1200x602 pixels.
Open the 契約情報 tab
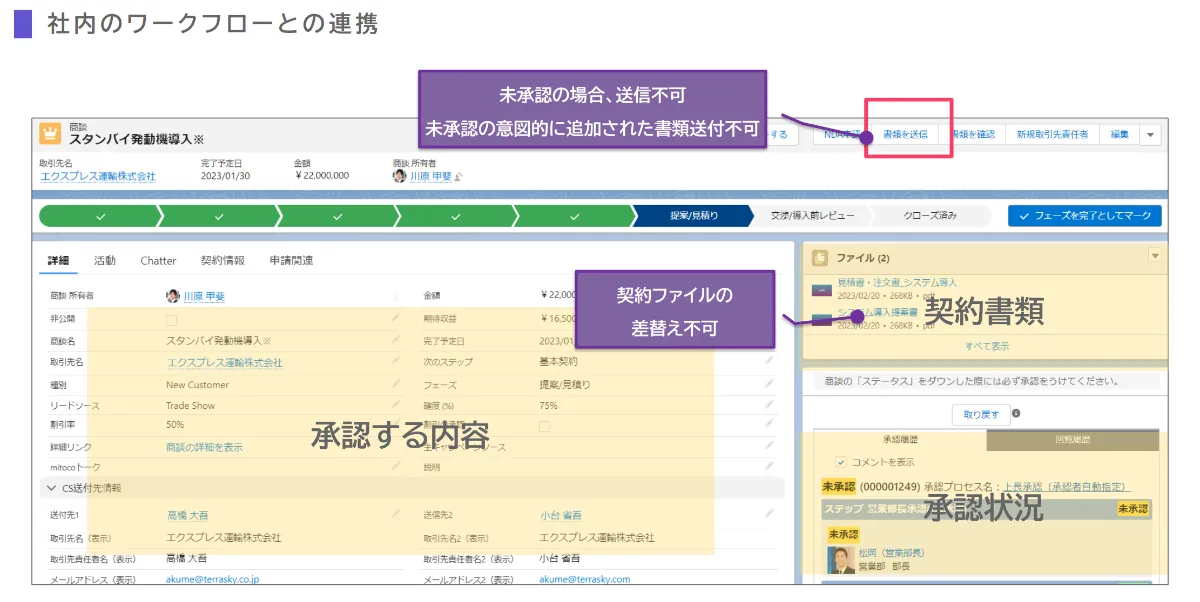[222, 260]
